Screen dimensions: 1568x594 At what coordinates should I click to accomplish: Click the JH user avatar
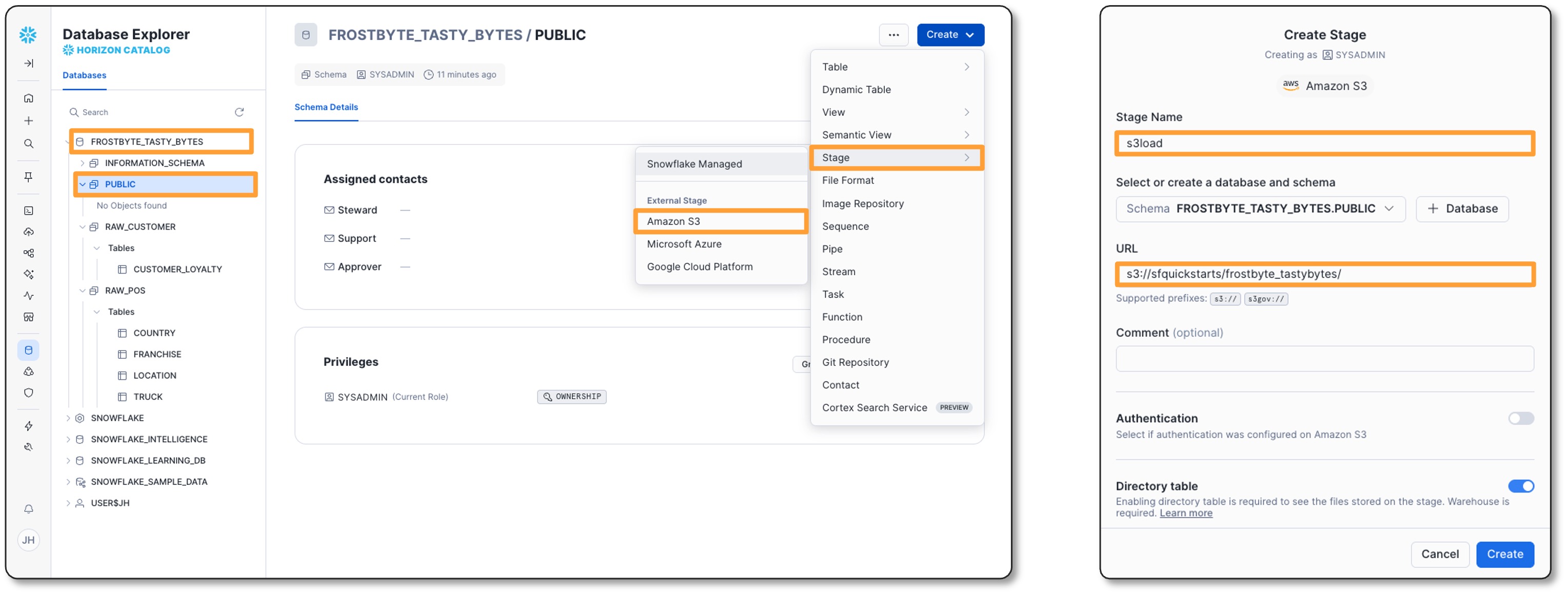29,540
